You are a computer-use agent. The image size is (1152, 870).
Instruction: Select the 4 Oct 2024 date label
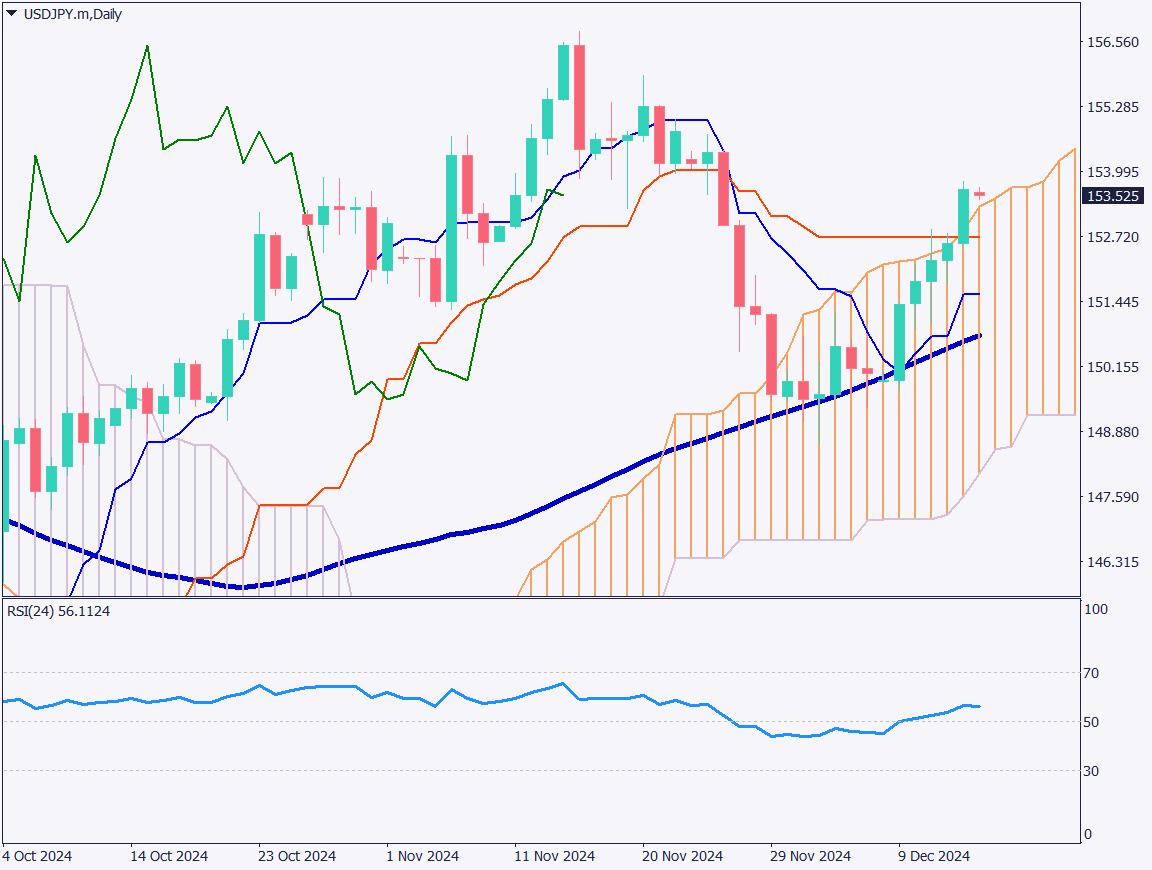pos(37,857)
